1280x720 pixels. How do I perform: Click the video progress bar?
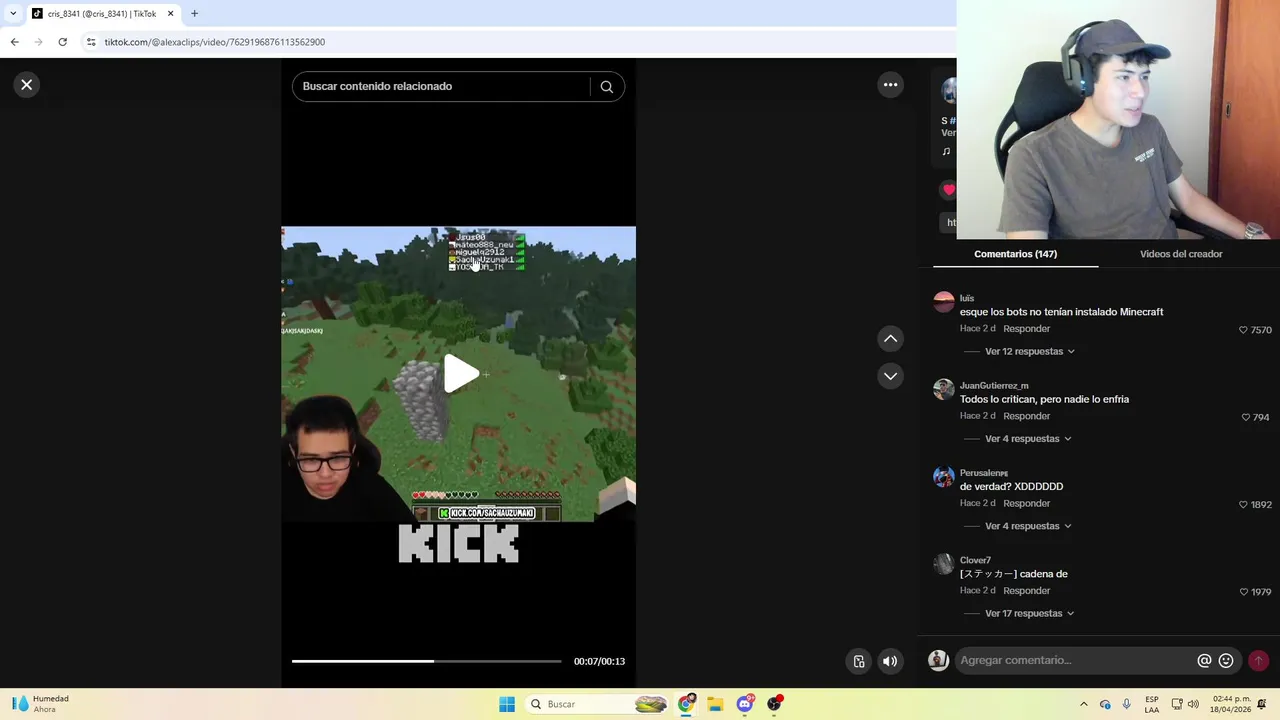tap(427, 661)
